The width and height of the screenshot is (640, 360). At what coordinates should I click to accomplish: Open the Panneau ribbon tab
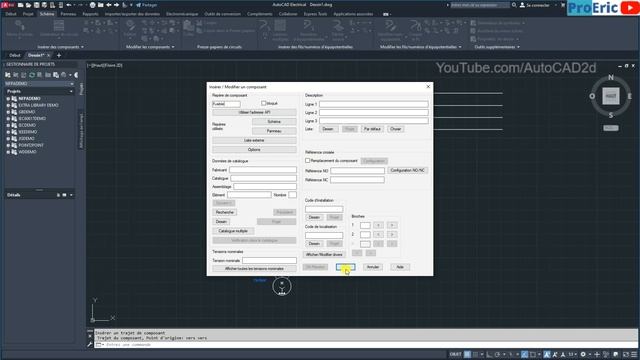pyautogui.click(x=68, y=14)
